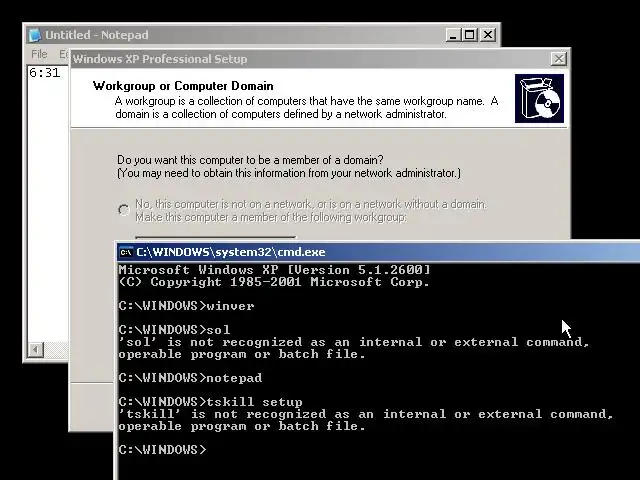Open the File menu in Notepad
The image size is (640, 480).
pyautogui.click(x=39, y=54)
